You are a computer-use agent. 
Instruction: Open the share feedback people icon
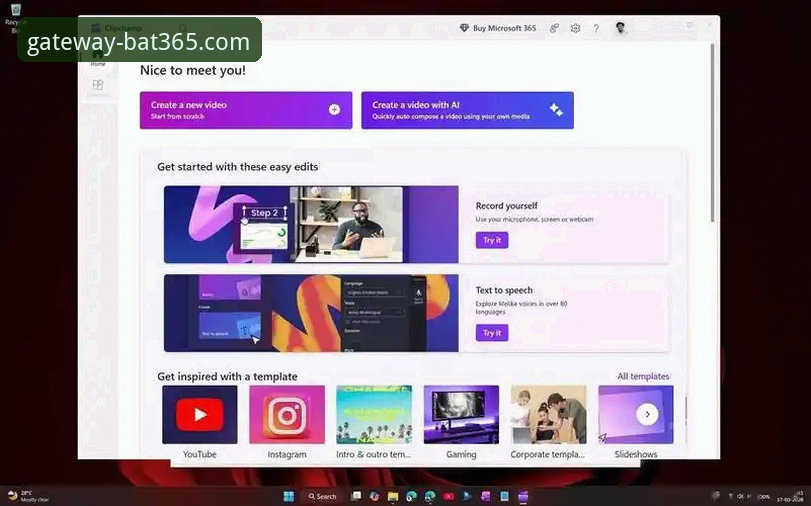(554, 28)
